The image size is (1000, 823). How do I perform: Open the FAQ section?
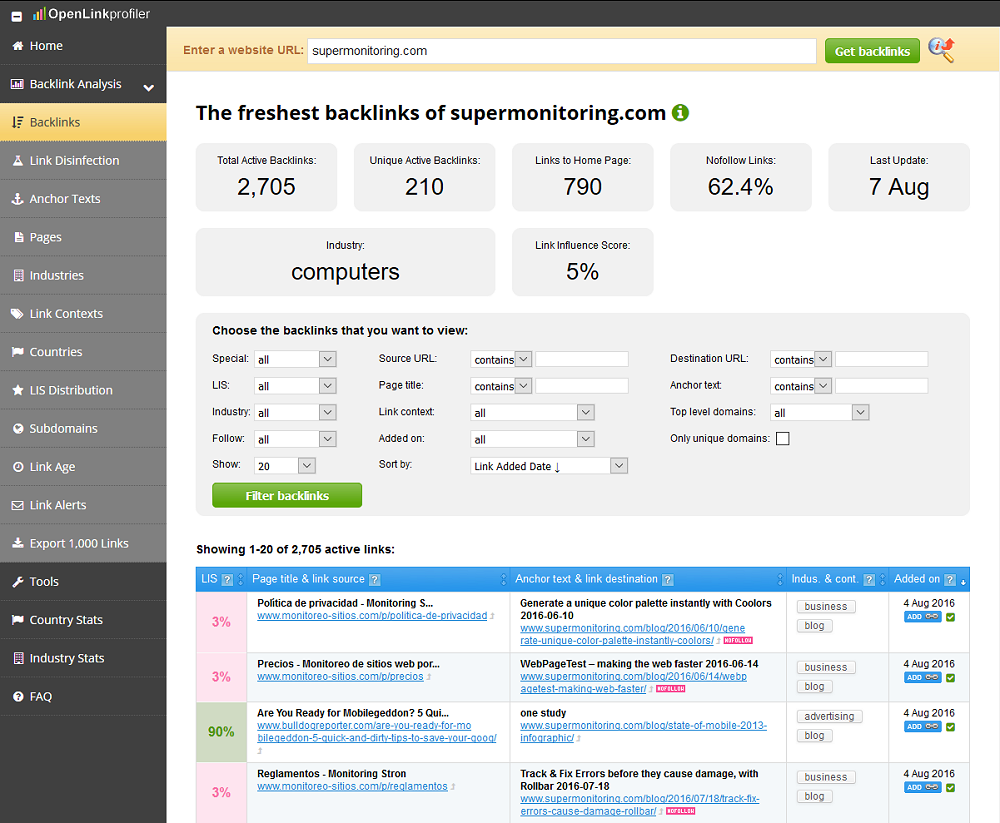40,696
